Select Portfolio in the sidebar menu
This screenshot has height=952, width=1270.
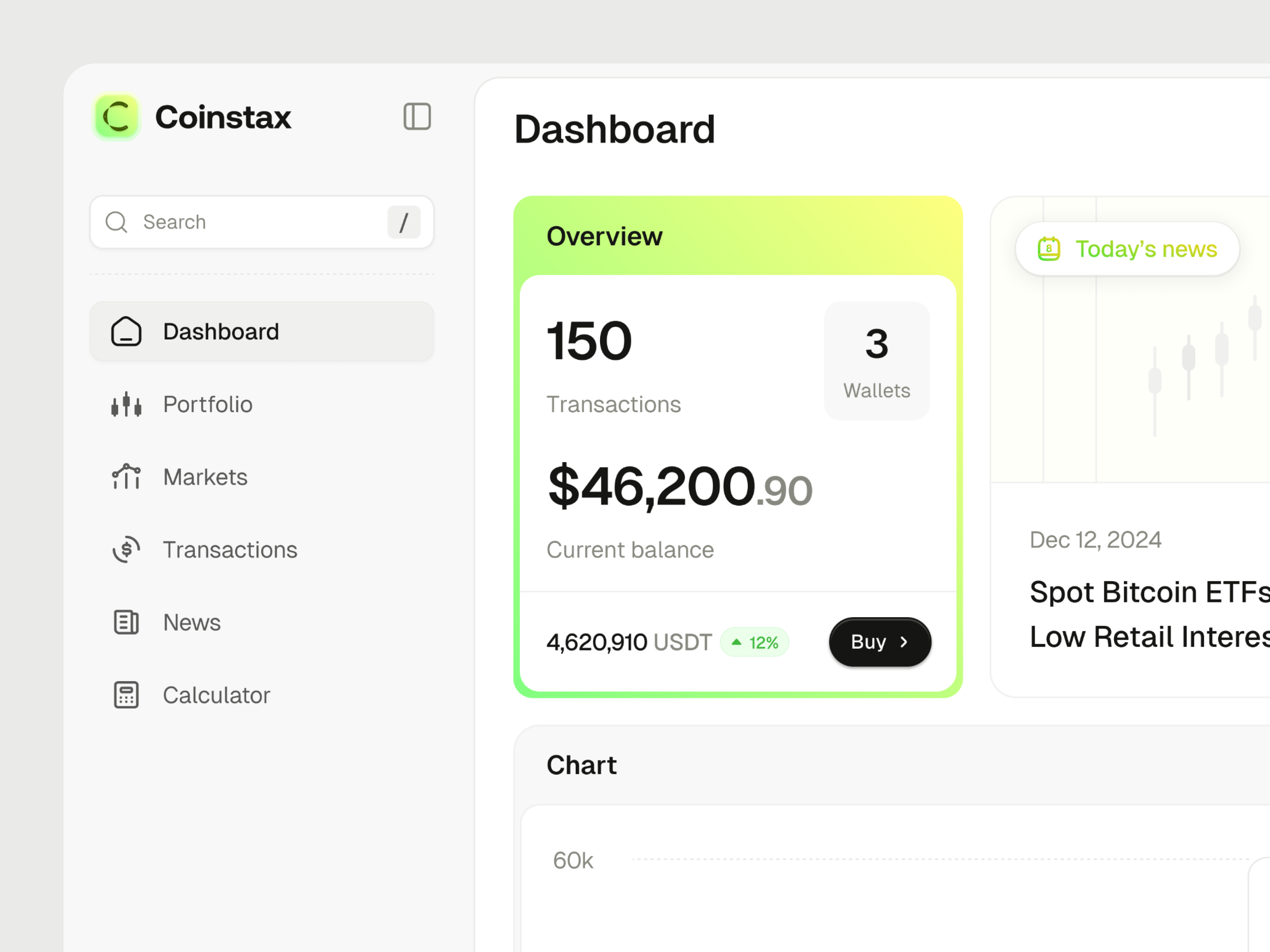tap(207, 404)
